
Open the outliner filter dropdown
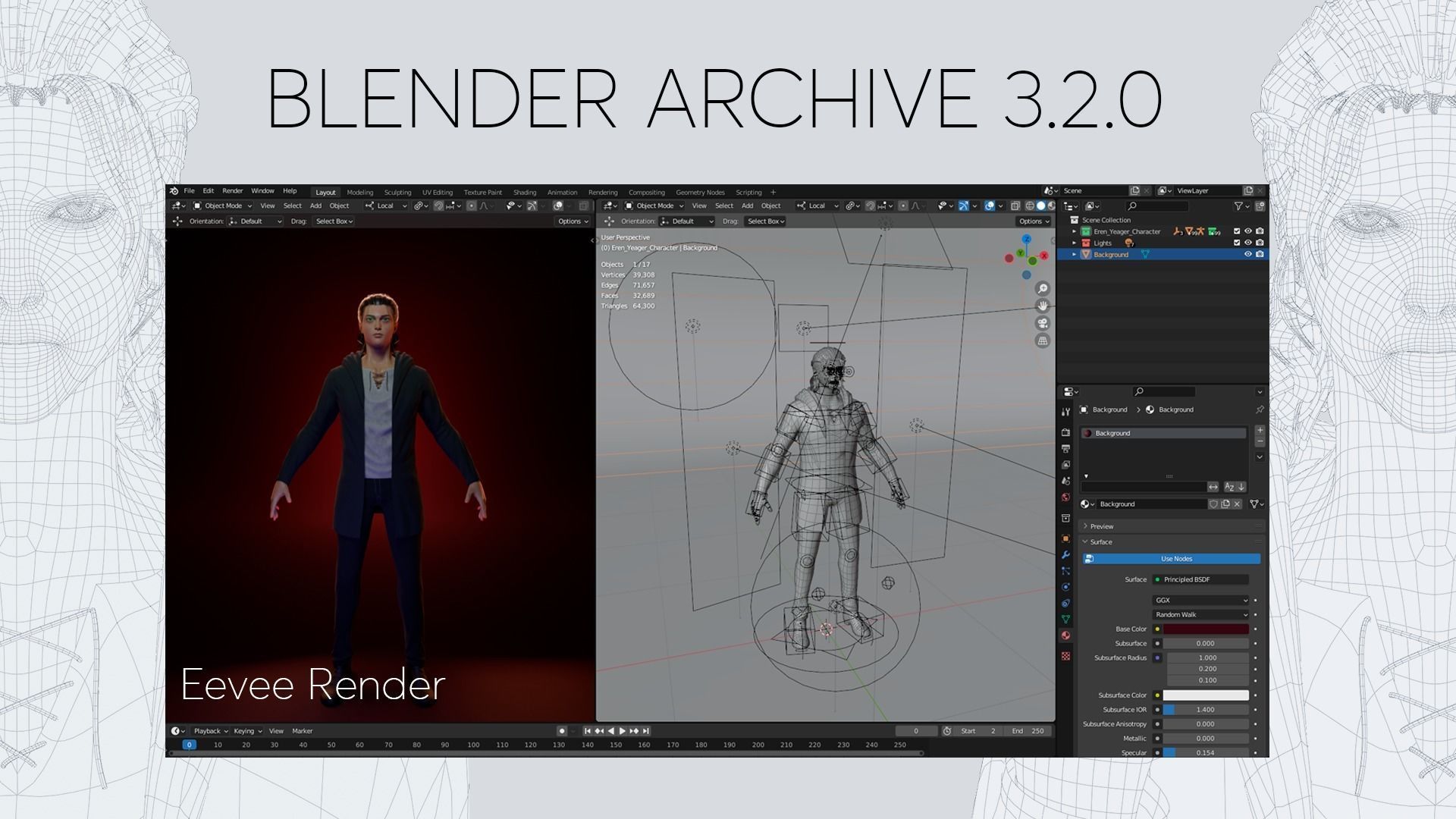[1241, 206]
